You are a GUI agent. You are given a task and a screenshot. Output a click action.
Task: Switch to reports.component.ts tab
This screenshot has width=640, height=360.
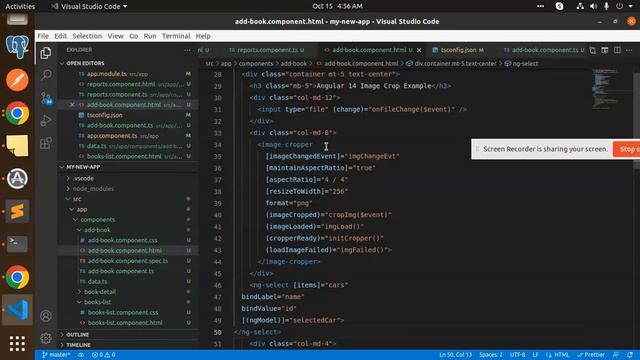coord(266,50)
